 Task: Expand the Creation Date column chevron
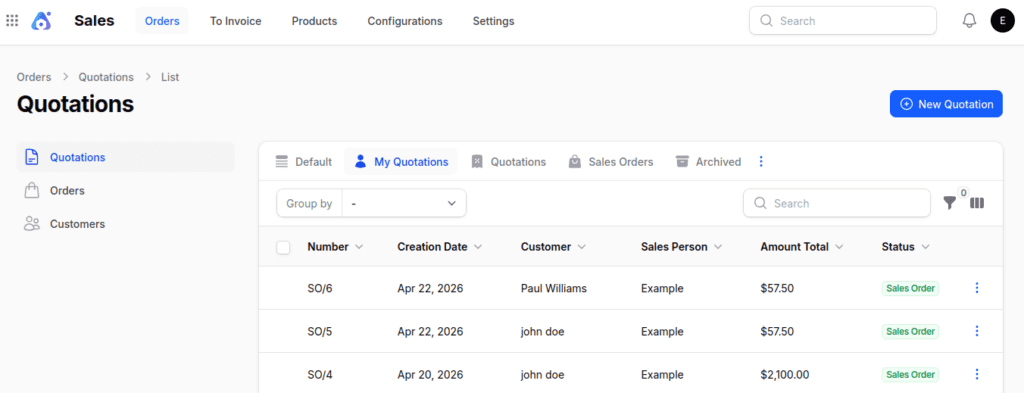pos(478,247)
